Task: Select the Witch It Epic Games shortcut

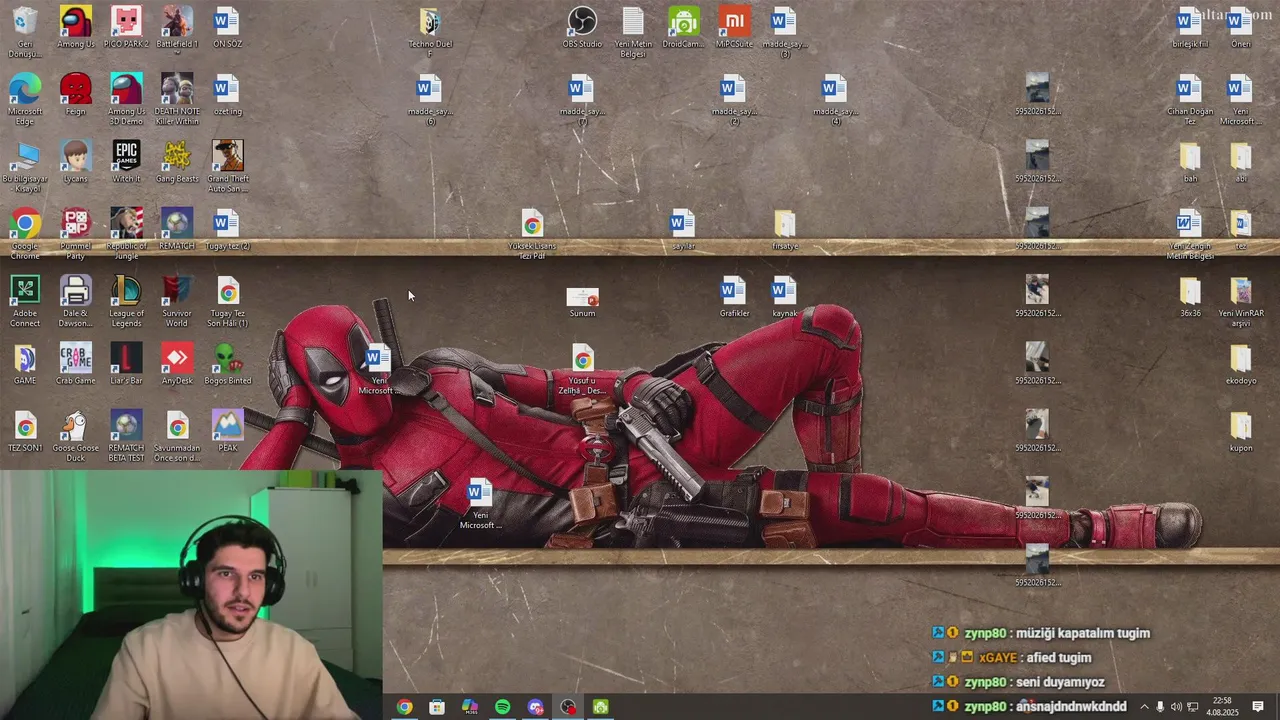Action: pyautogui.click(x=126, y=162)
